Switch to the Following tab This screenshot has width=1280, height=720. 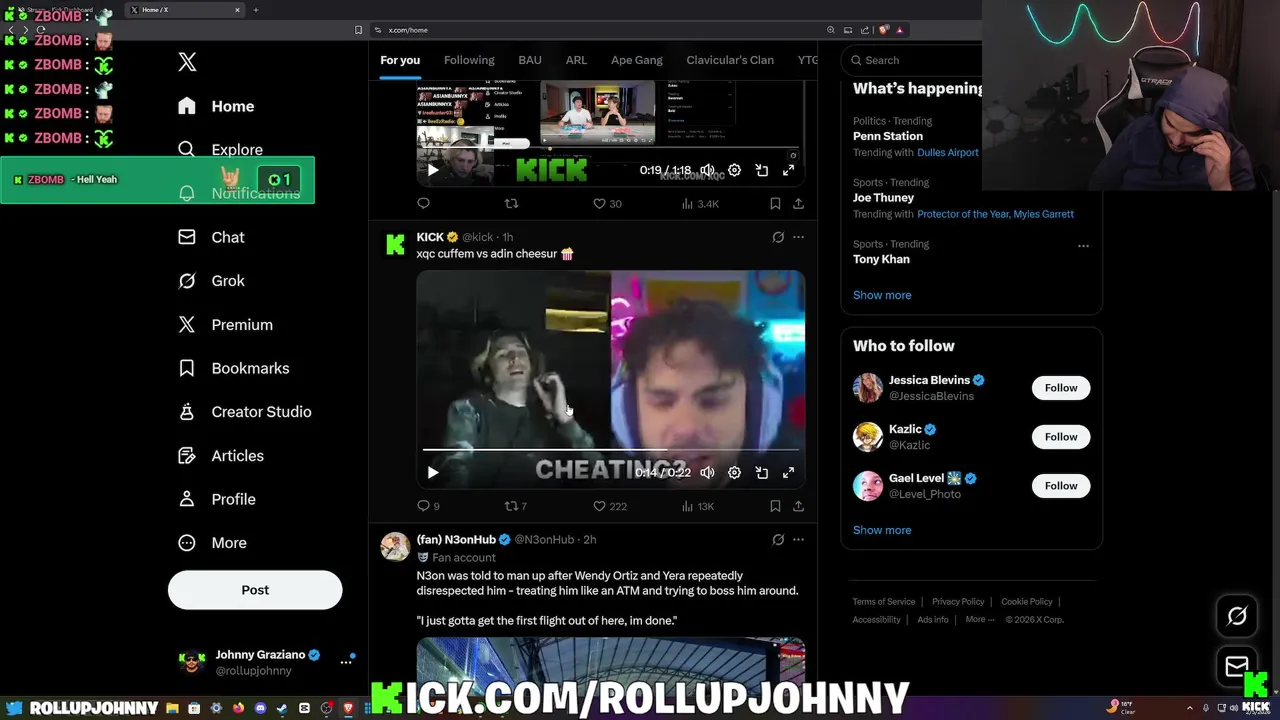click(469, 60)
